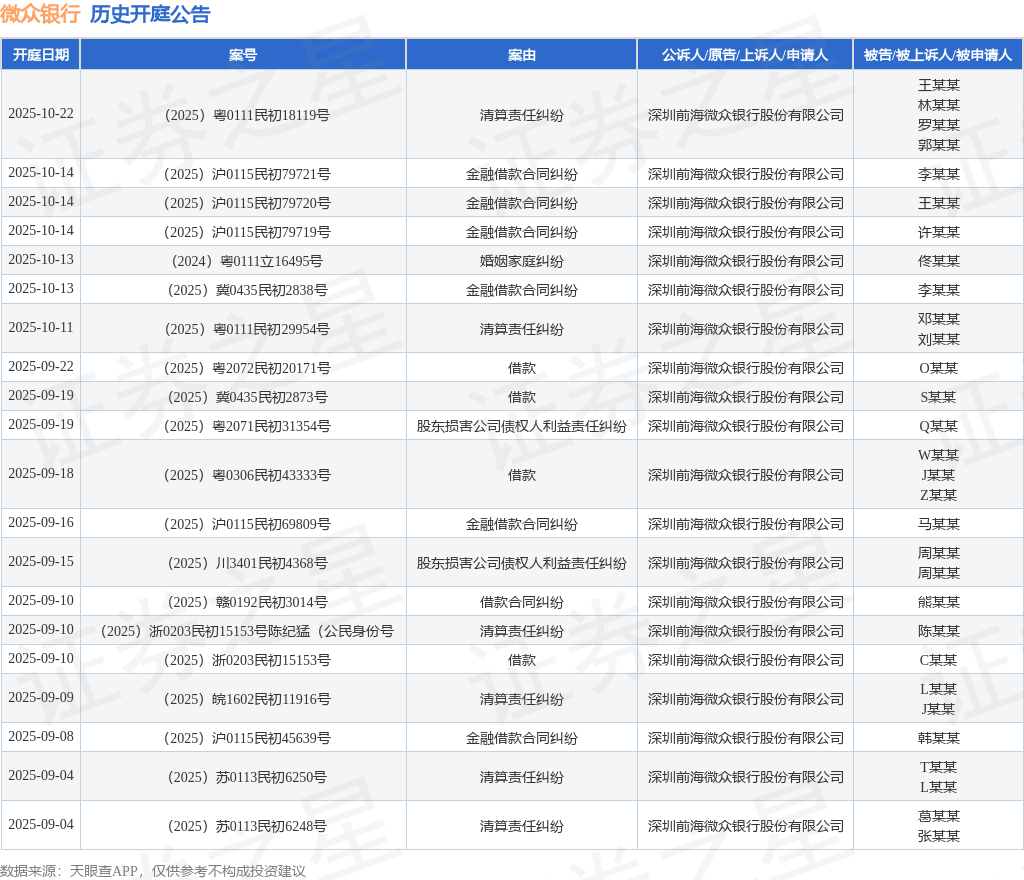The width and height of the screenshot is (1024, 880).
Task: Select case number 冀0435民初2838号
Action: (x=247, y=290)
